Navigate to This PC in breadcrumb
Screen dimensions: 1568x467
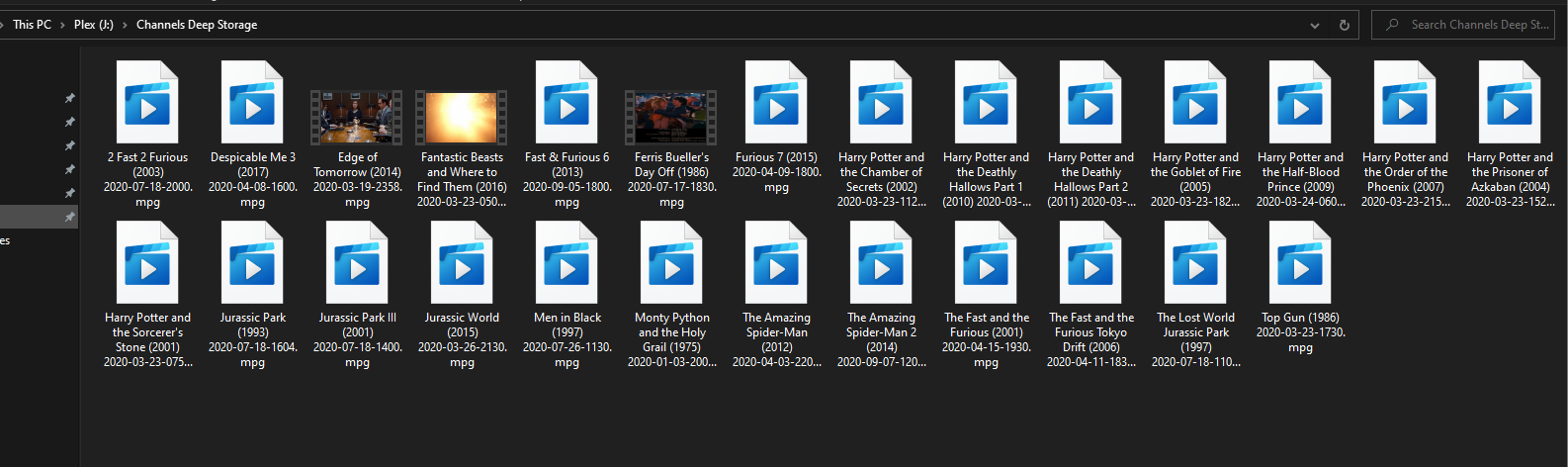(x=32, y=25)
